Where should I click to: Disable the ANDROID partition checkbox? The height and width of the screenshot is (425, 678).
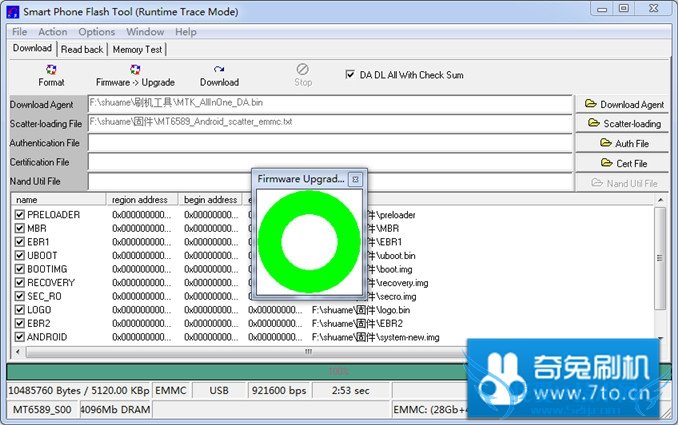point(20,337)
